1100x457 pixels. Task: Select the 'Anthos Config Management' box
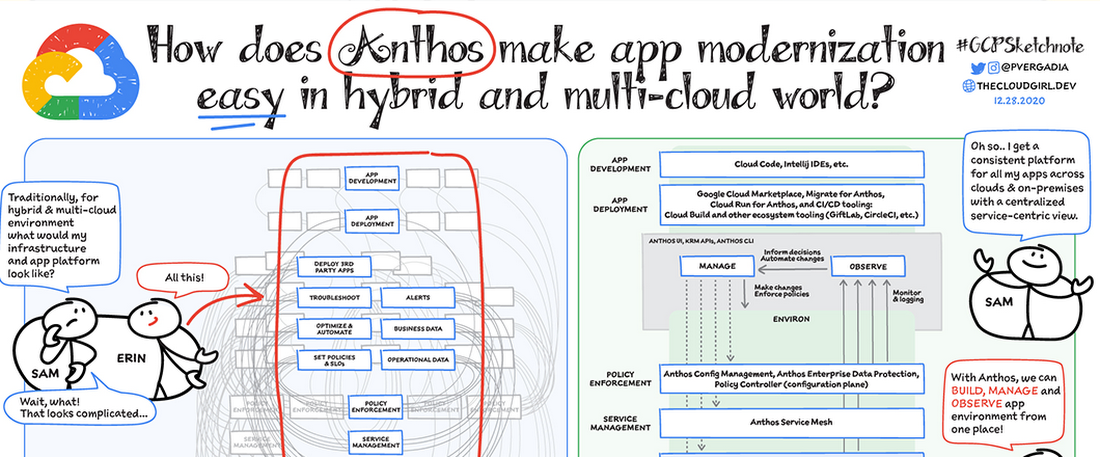[791, 378]
